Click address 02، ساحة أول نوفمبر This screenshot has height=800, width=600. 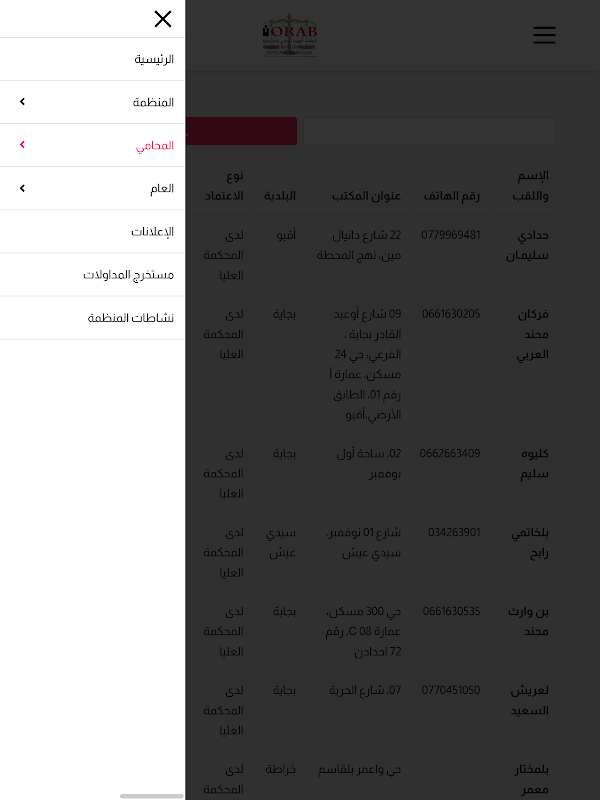tap(369, 464)
